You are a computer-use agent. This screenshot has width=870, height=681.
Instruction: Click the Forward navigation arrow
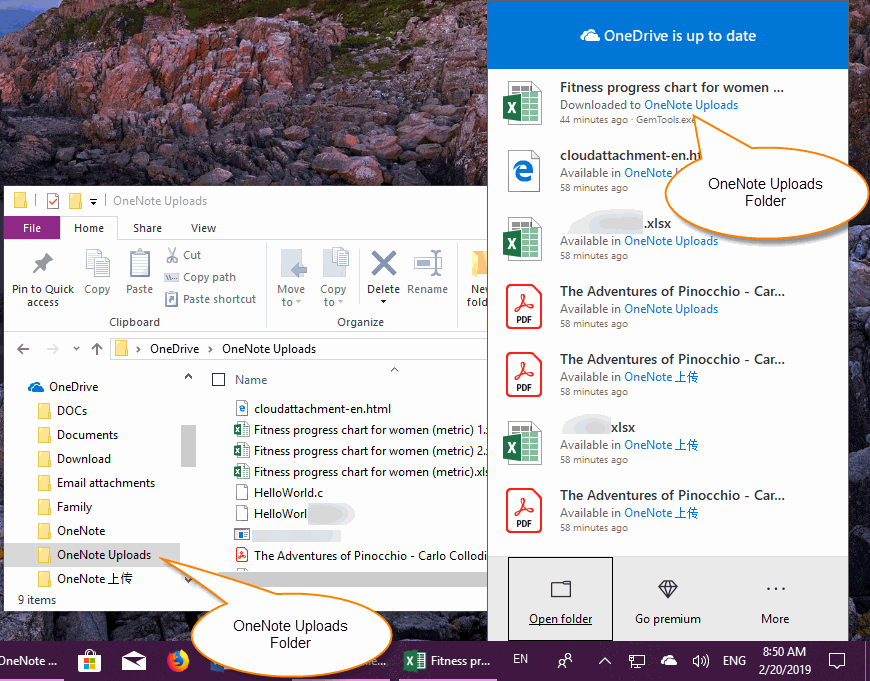[x=53, y=349]
